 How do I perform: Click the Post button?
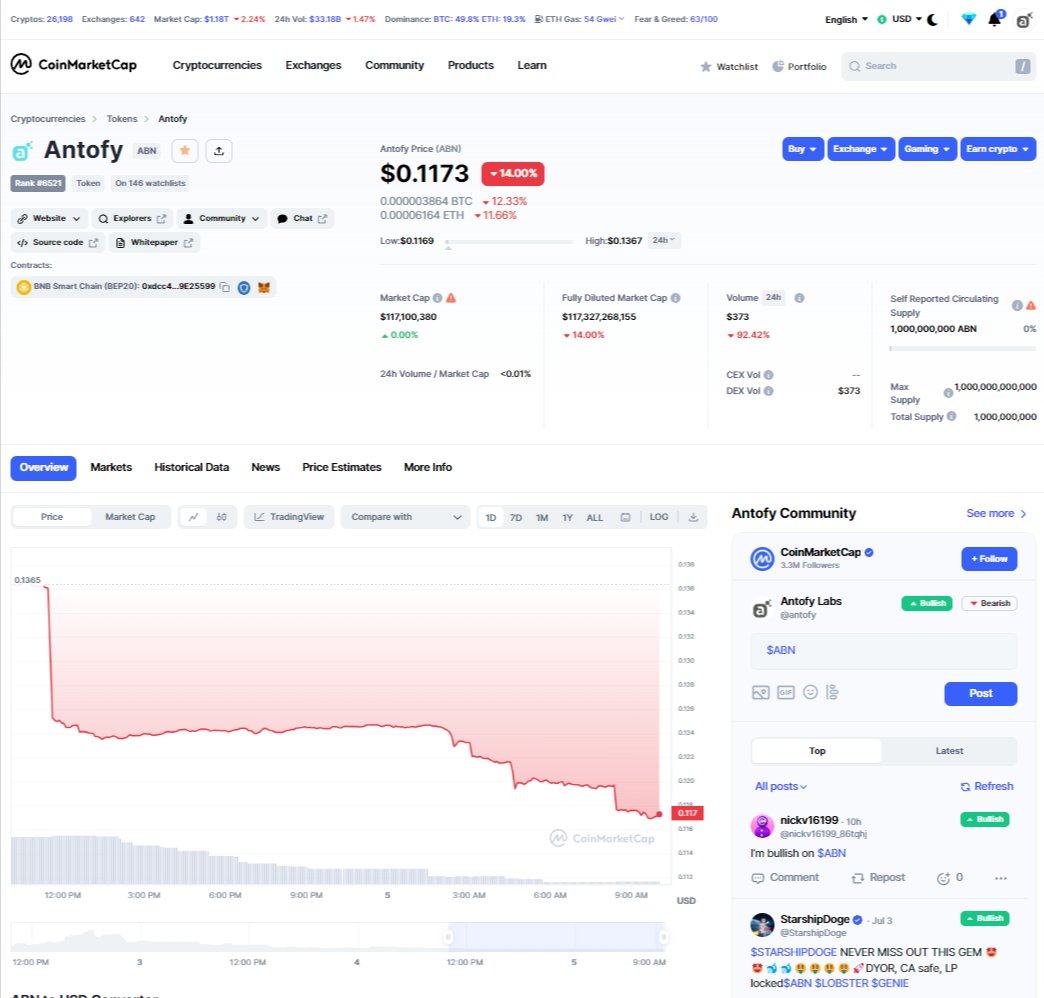click(980, 693)
